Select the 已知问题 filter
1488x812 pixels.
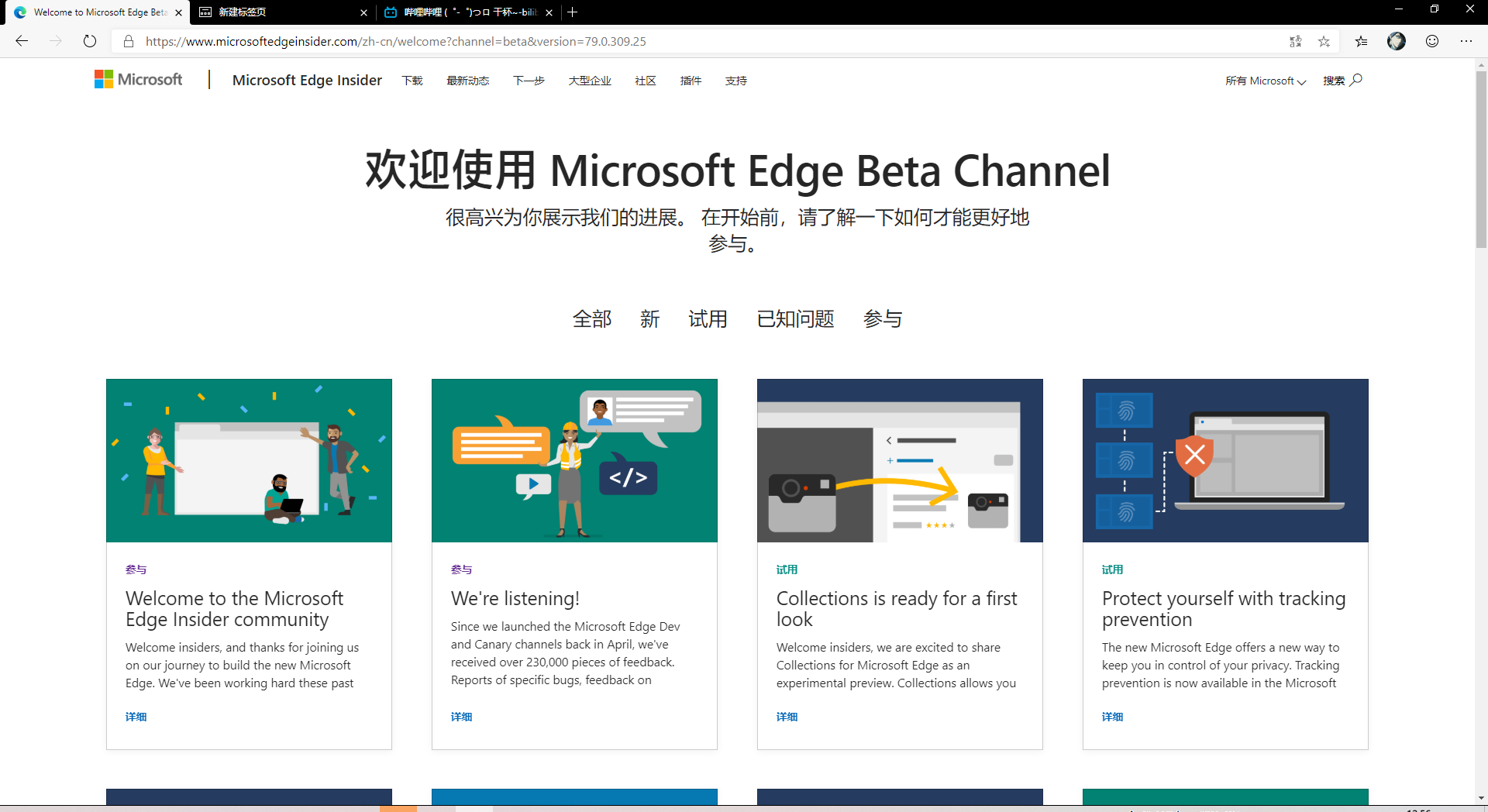[x=795, y=318]
